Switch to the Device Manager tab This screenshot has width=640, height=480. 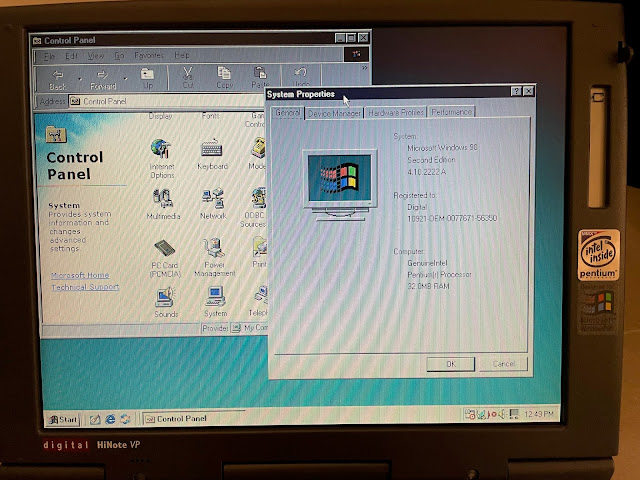click(x=334, y=113)
